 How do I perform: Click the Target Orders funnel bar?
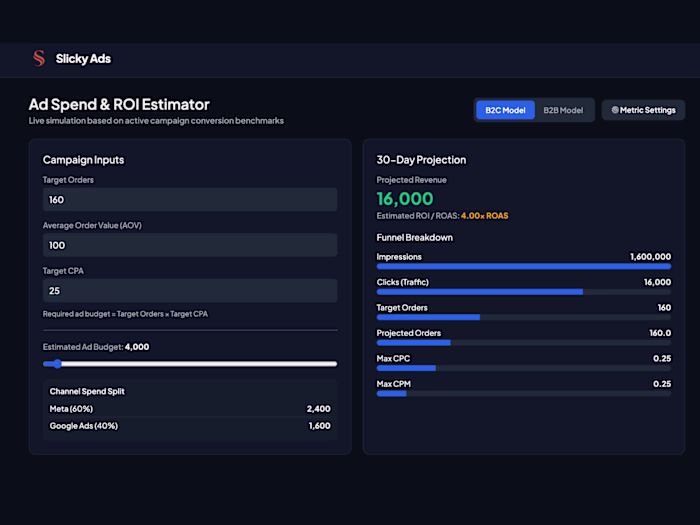click(x=524, y=317)
